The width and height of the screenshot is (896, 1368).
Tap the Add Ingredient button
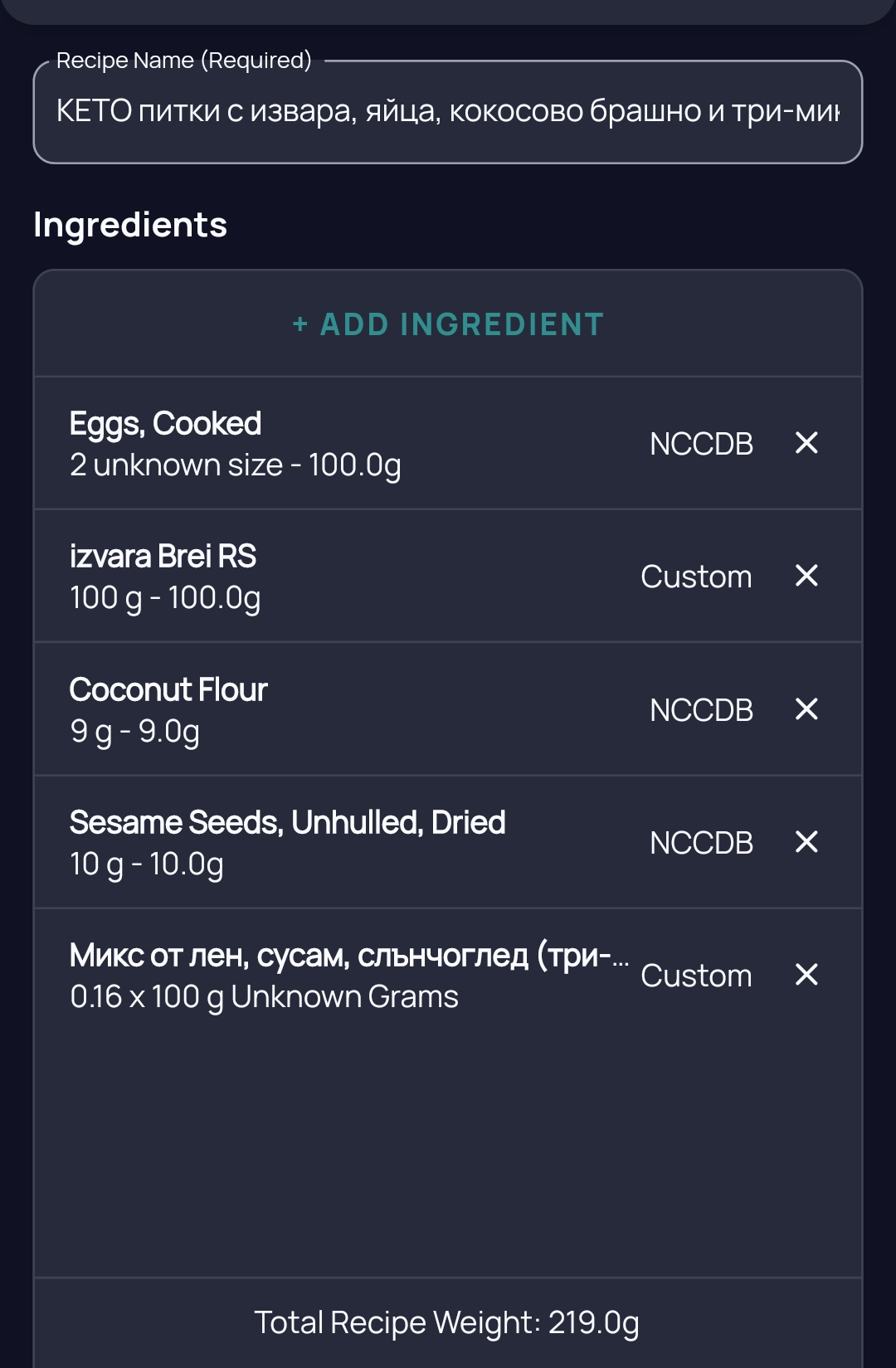(x=448, y=324)
